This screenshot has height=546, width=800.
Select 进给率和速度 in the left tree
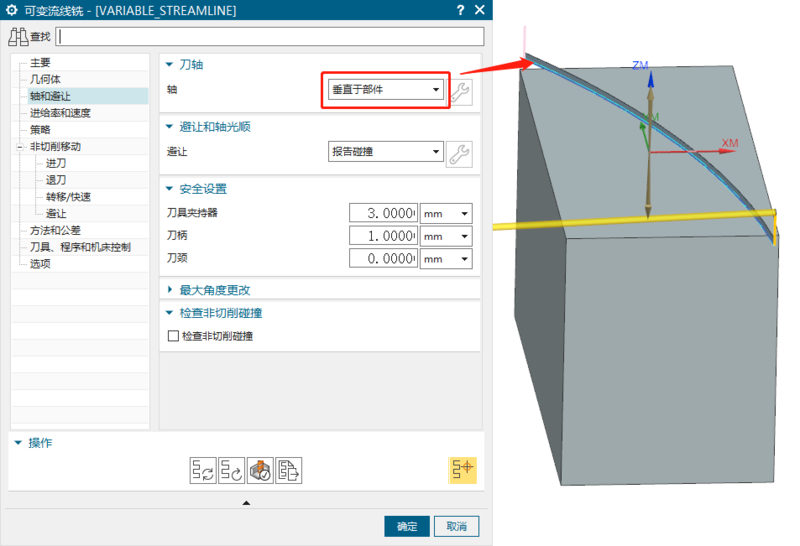(60, 113)
